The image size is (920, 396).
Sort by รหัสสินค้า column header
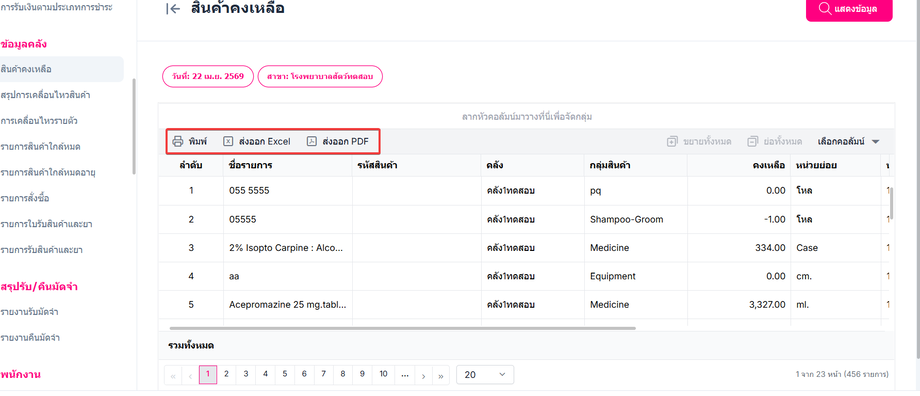click(417, 166)
